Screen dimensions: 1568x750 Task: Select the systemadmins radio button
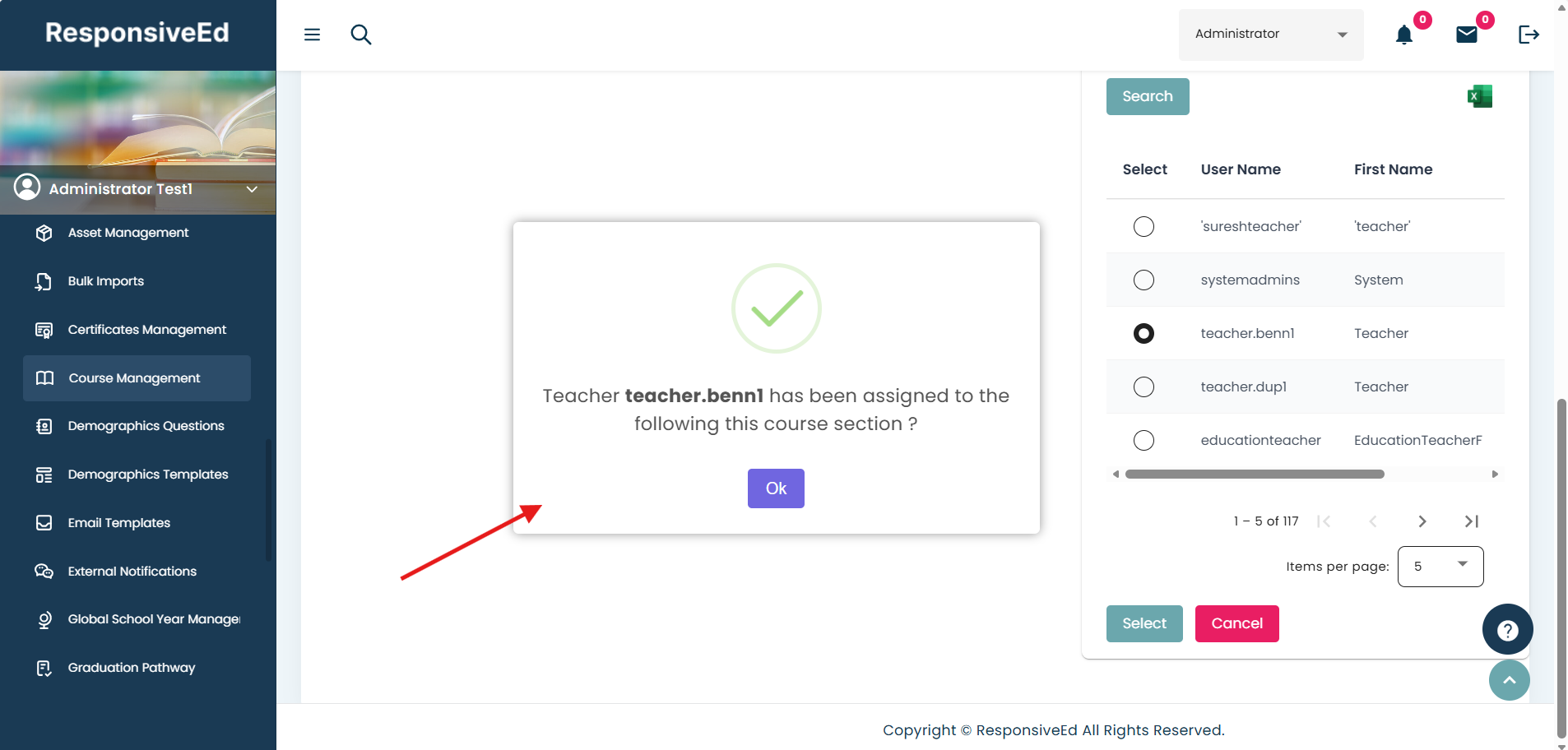tap(1144, 280)
